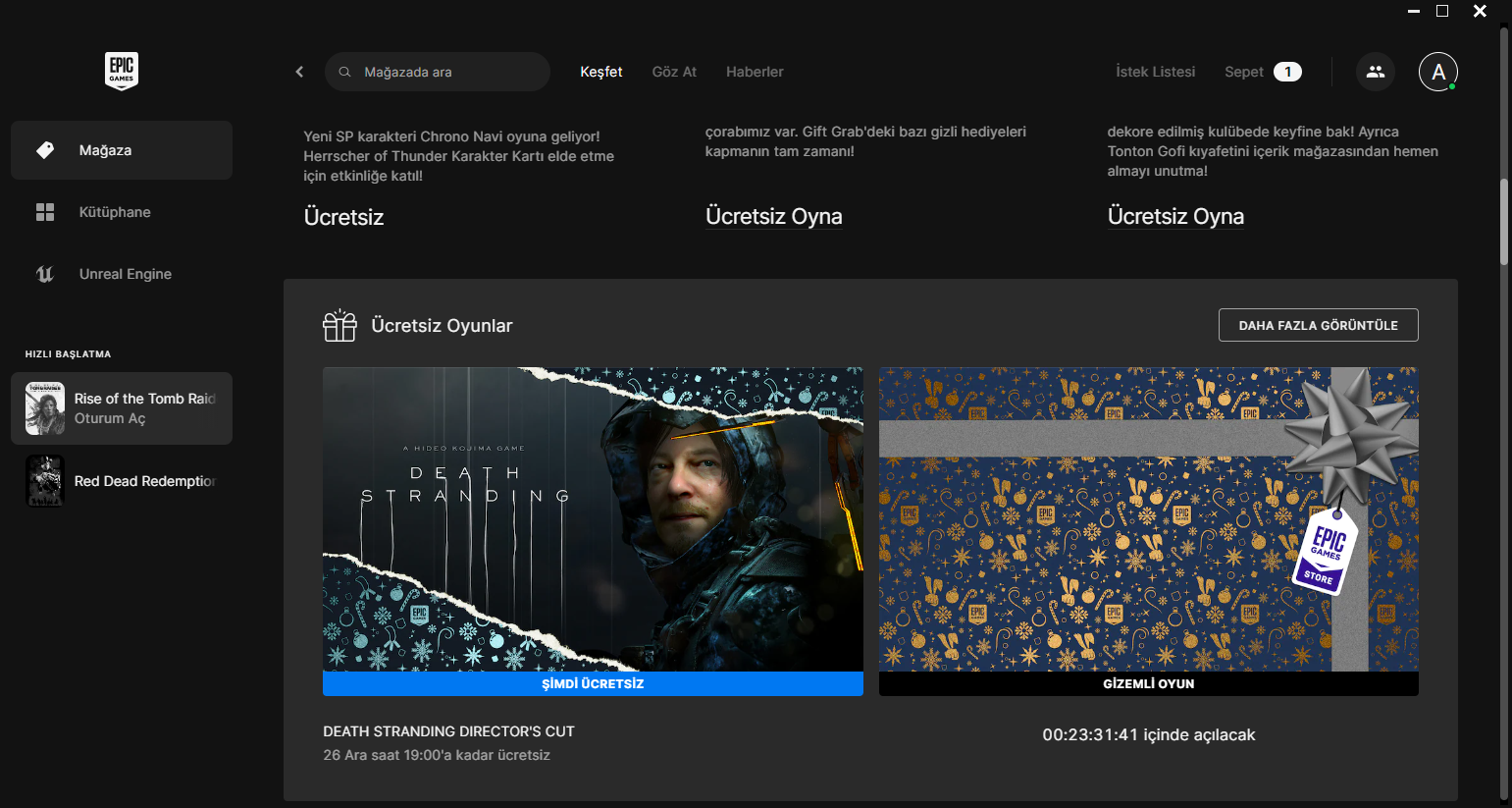Click Ücretsiz Oyna under the Gift Grab text
This screenshot has width=1512, height=808.
[774, 216]
